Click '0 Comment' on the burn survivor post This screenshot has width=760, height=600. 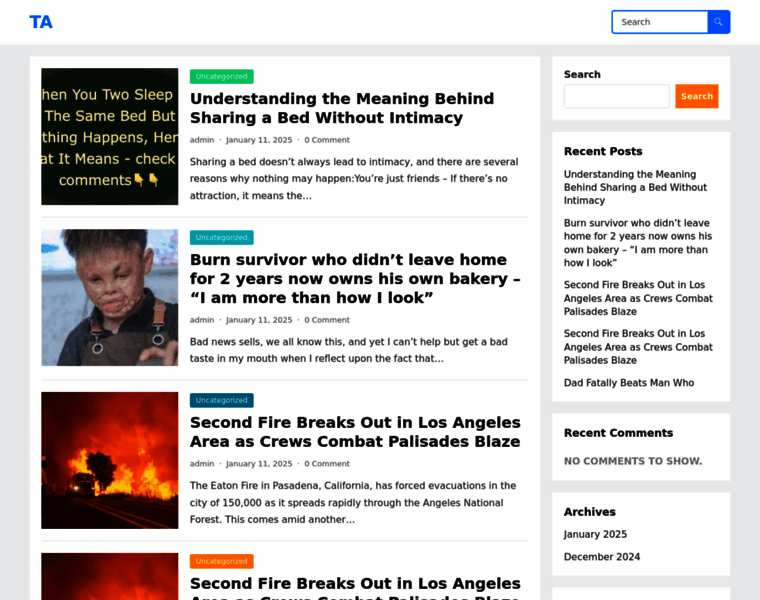tap(327, 320)
